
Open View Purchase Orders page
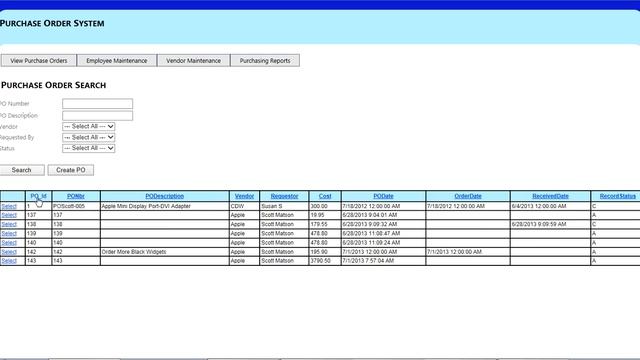[38, 60]
